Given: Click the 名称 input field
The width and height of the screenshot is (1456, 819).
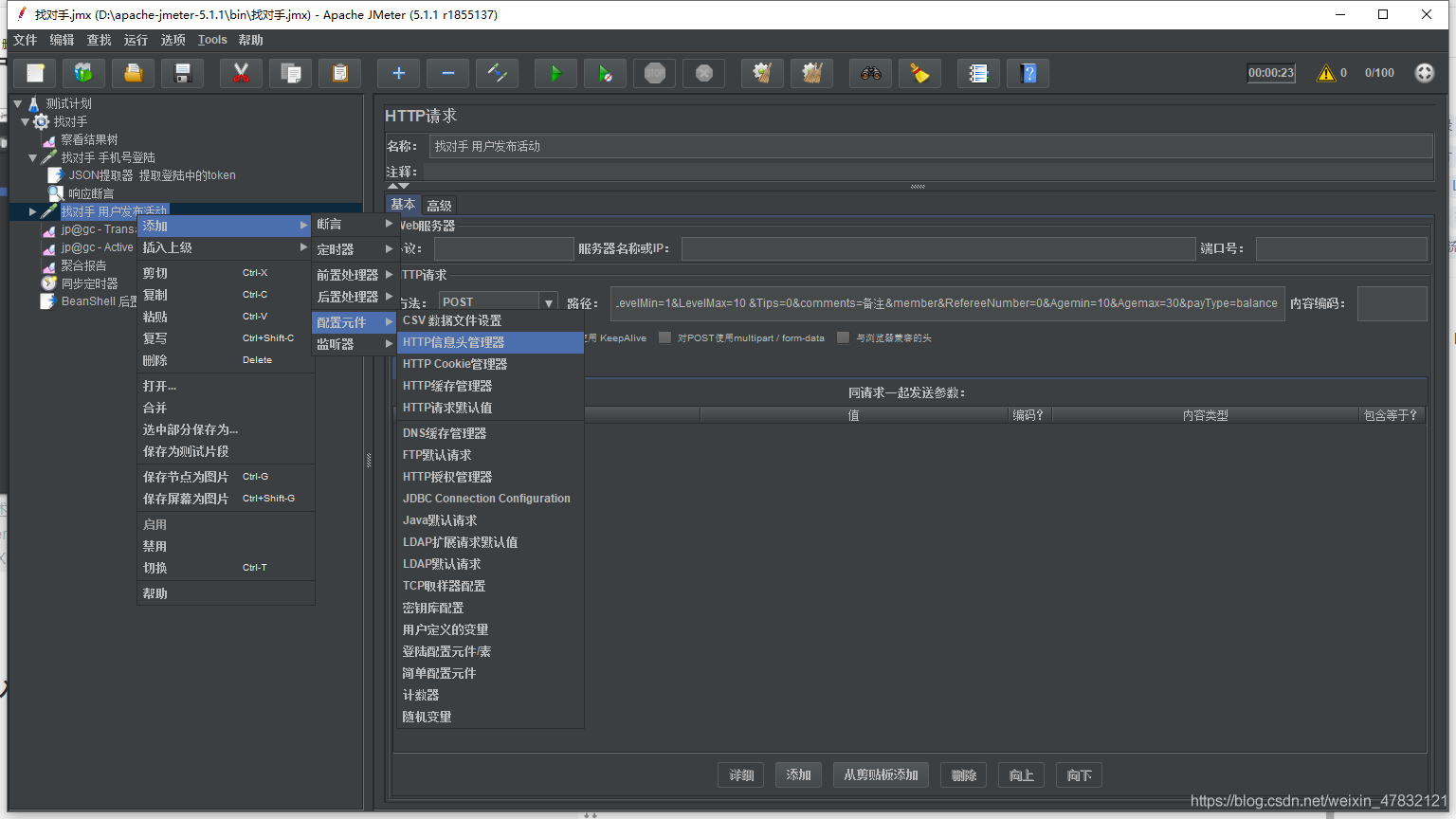Looking at the screenshot, I should point(931,146).
